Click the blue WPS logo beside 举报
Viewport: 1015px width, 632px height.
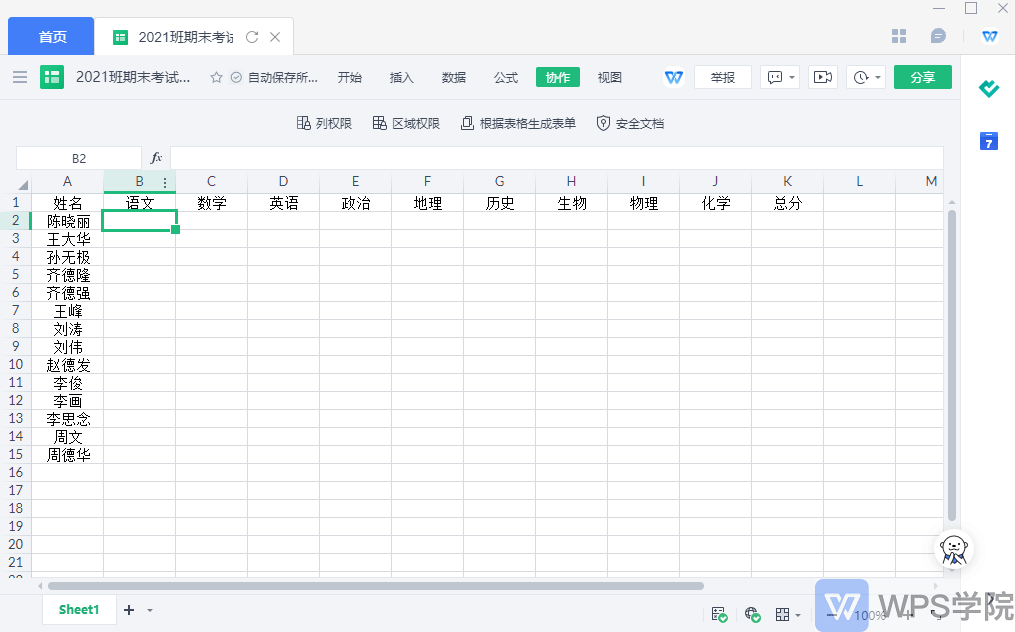(x=674, y=78)
